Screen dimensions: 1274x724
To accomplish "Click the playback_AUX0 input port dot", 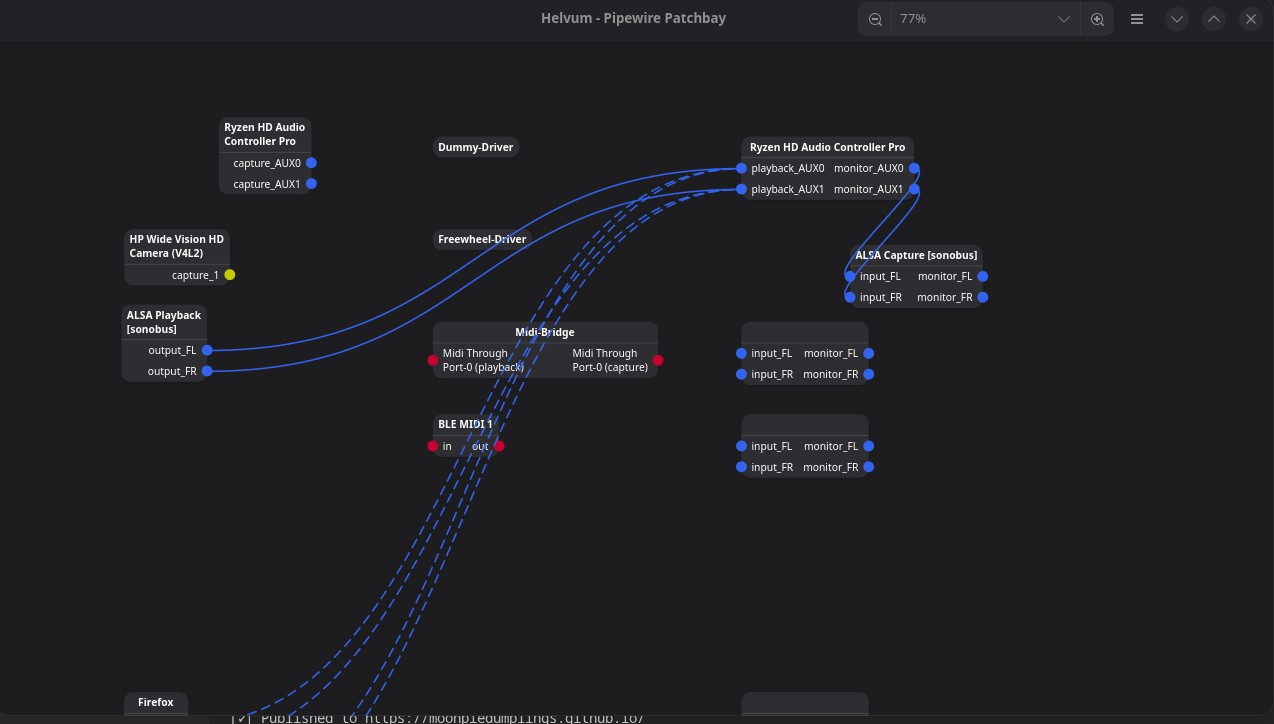I will (741, 169).
